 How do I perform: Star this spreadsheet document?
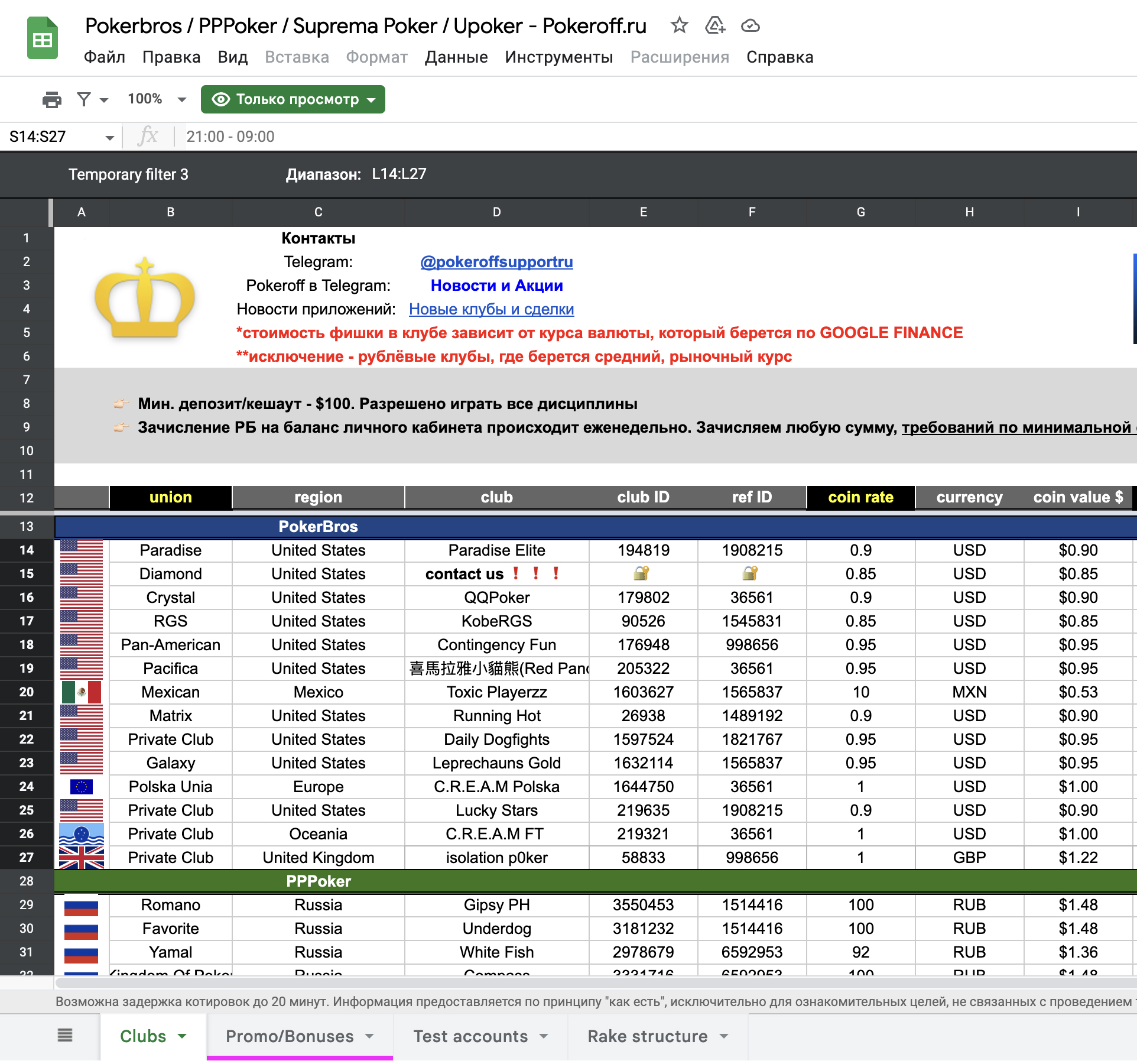pos(679,25)
